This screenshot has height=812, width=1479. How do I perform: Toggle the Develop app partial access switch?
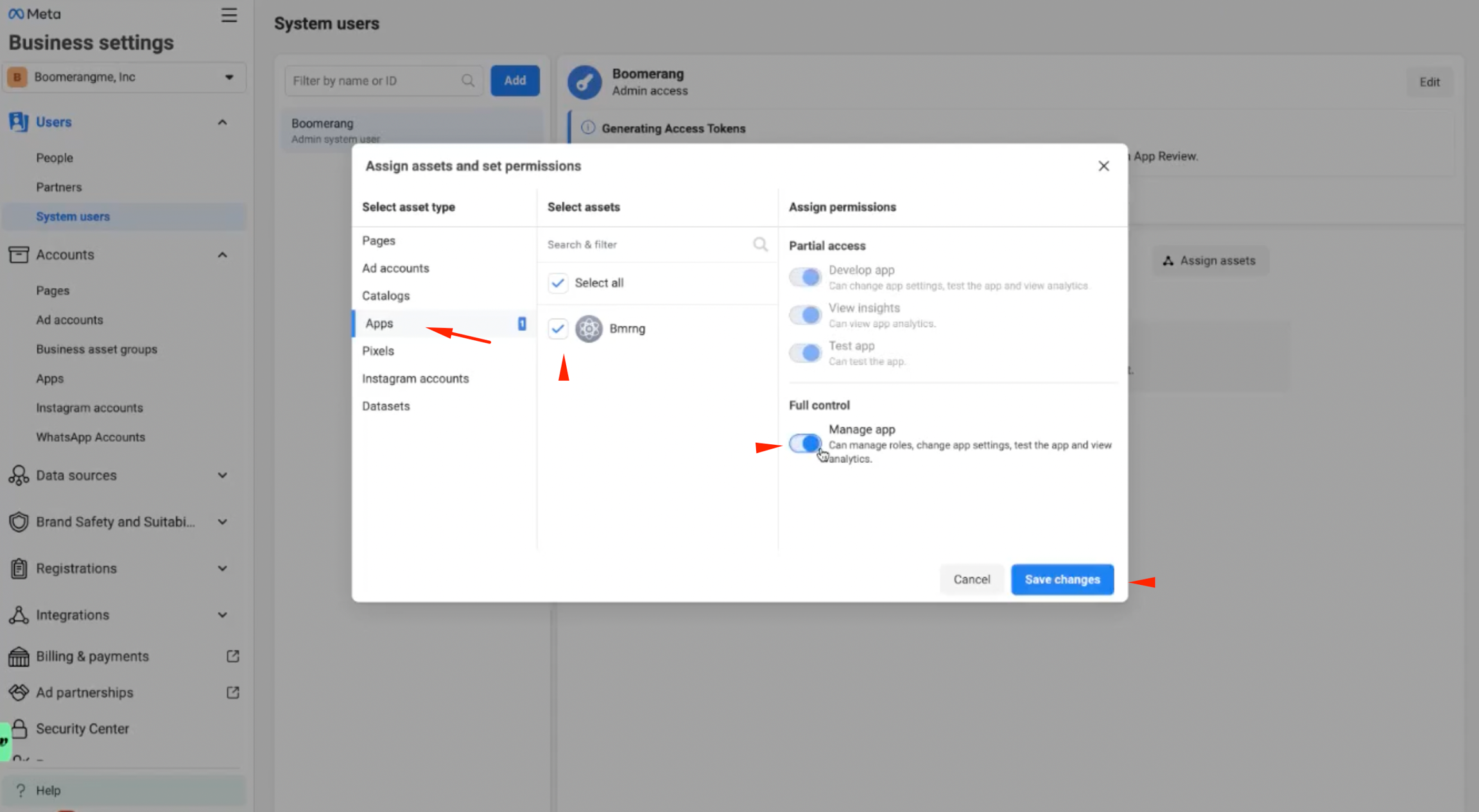click(x=805, y=277)
